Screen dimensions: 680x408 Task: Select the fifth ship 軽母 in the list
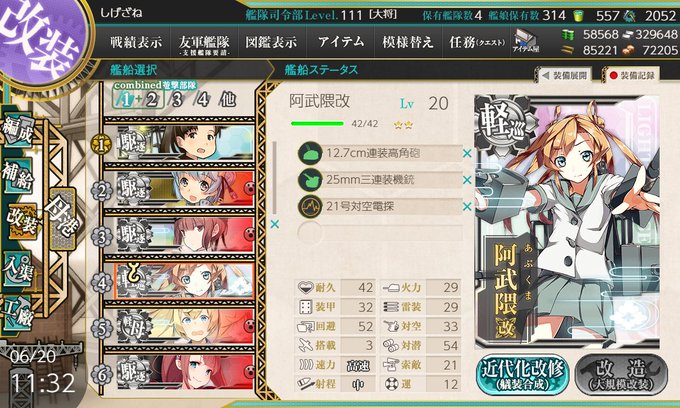[x=185, y=326]
